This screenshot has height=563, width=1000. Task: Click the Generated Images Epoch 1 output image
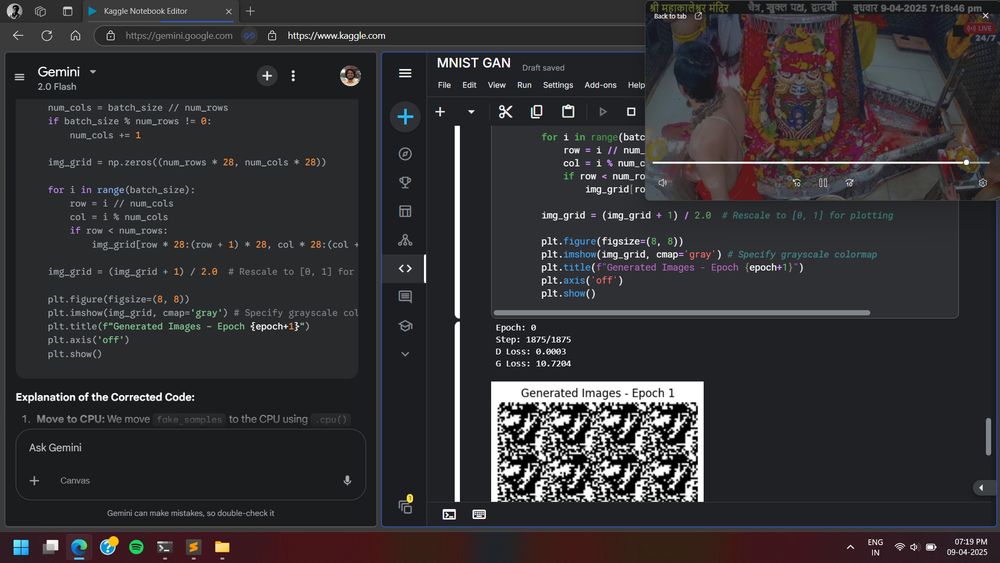597,442
